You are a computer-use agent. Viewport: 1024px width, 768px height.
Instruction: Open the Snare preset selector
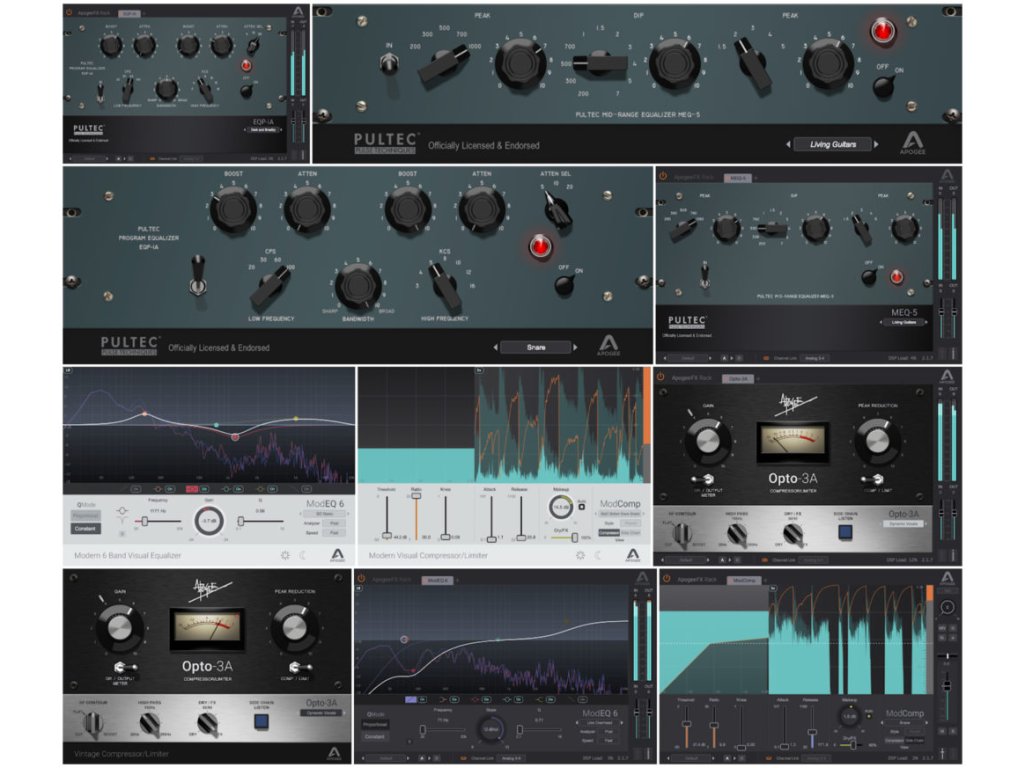pos(536,347)
